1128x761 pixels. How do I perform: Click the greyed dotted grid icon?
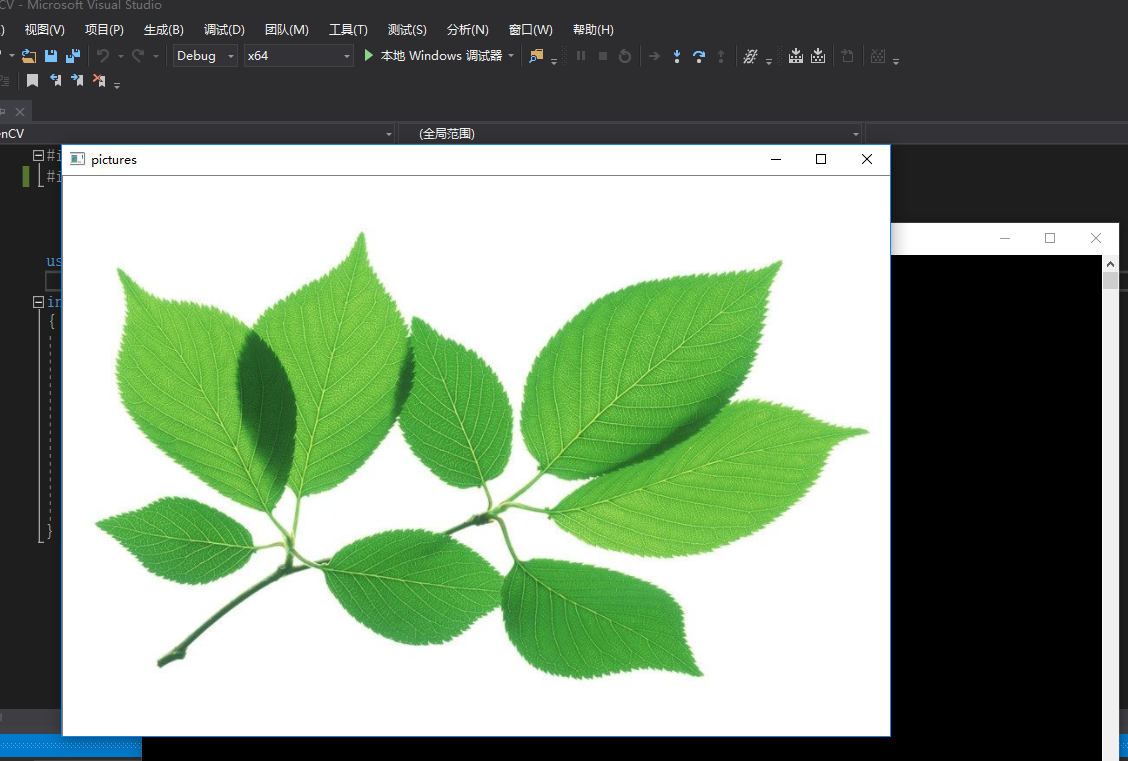(878, 55)
